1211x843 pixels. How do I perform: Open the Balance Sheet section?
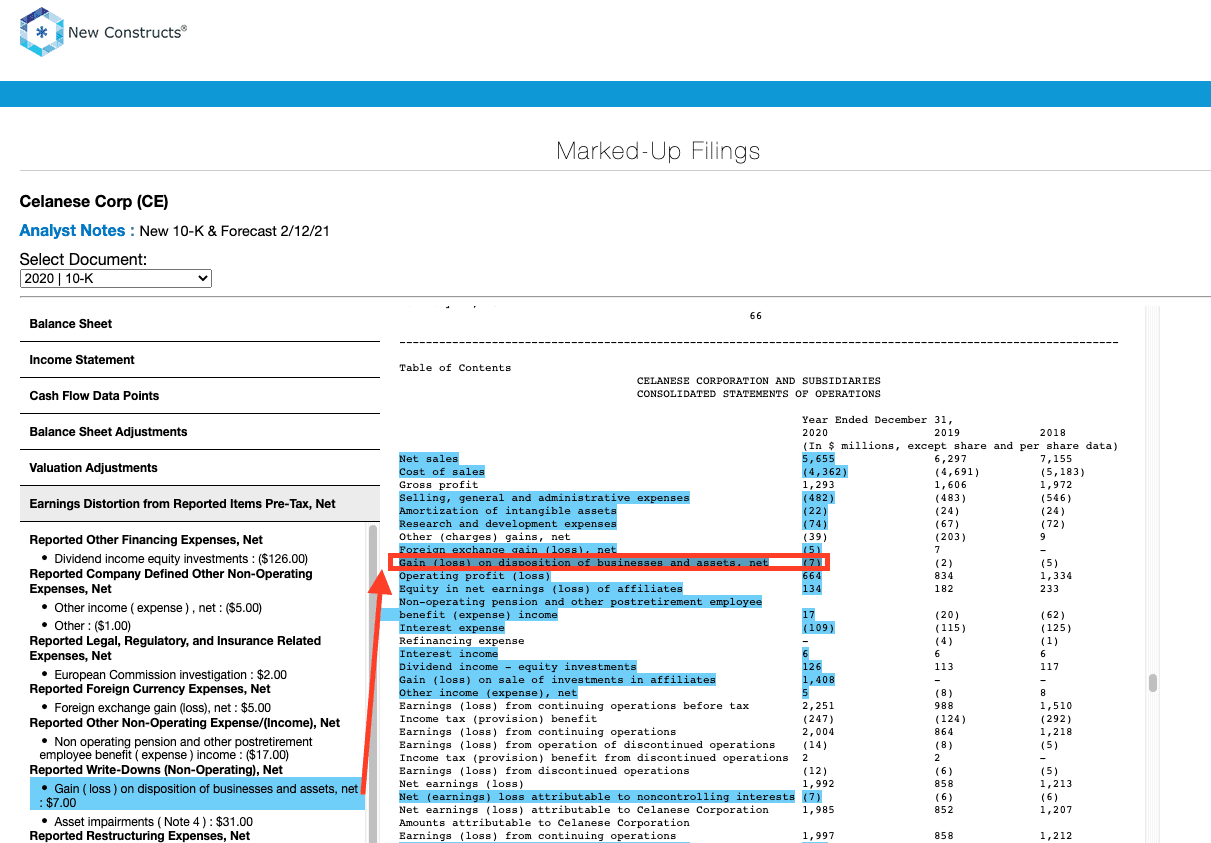coord(199,324)
